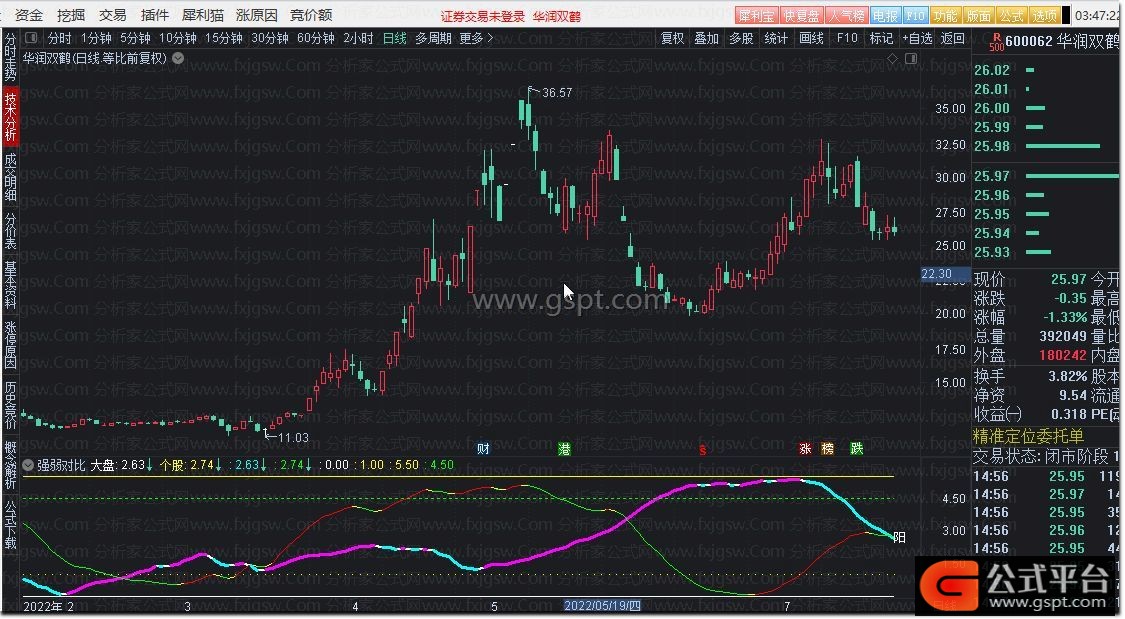Open the 基本资料 sidebar tab

(10, 284)
